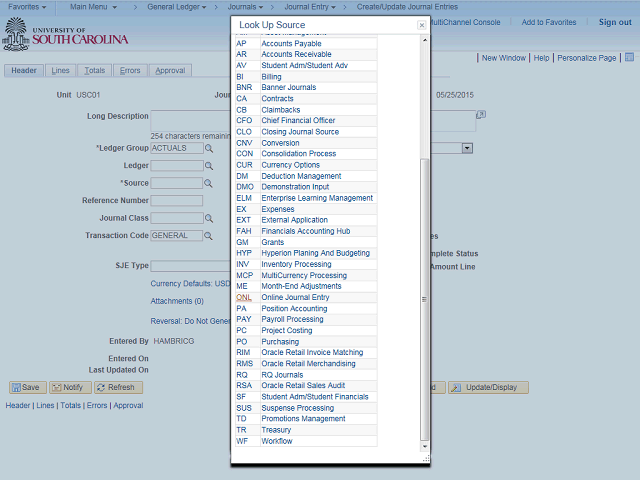Click the page grid icon beside Personalize Page
The width and height of the screenshot is (640, 480).
(629, 57)
